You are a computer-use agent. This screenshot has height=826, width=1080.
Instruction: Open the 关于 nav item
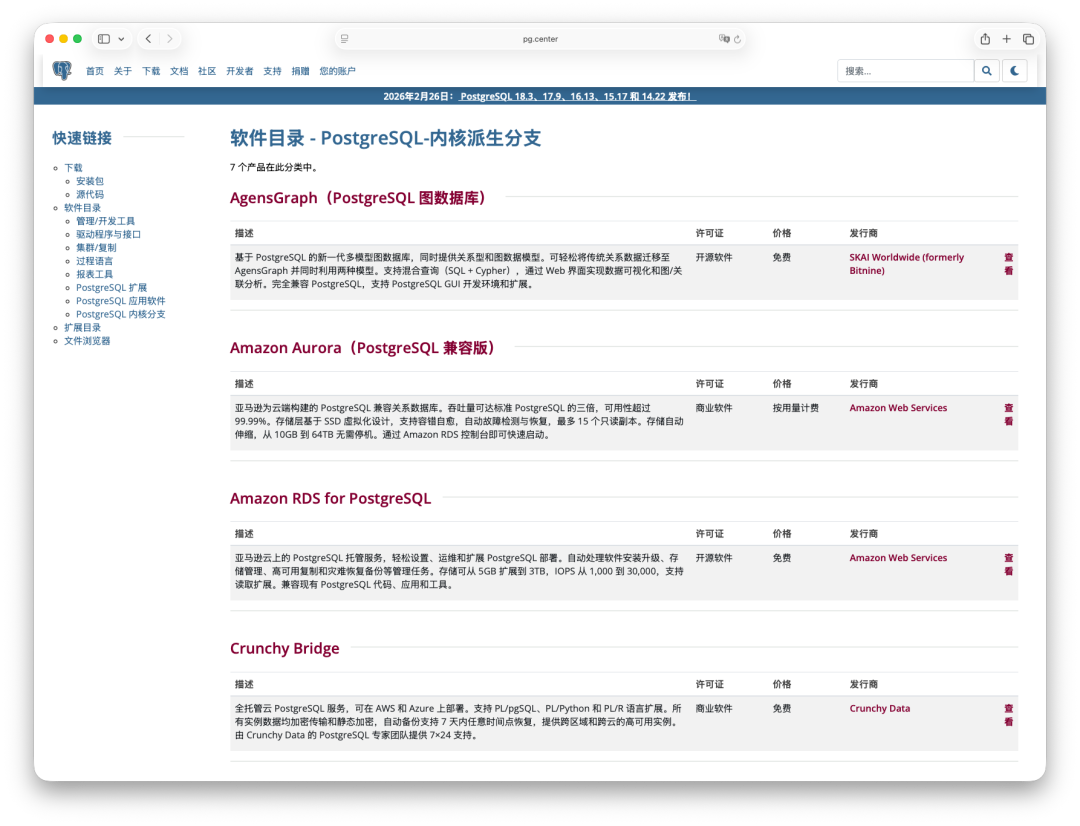click(123, 71)
